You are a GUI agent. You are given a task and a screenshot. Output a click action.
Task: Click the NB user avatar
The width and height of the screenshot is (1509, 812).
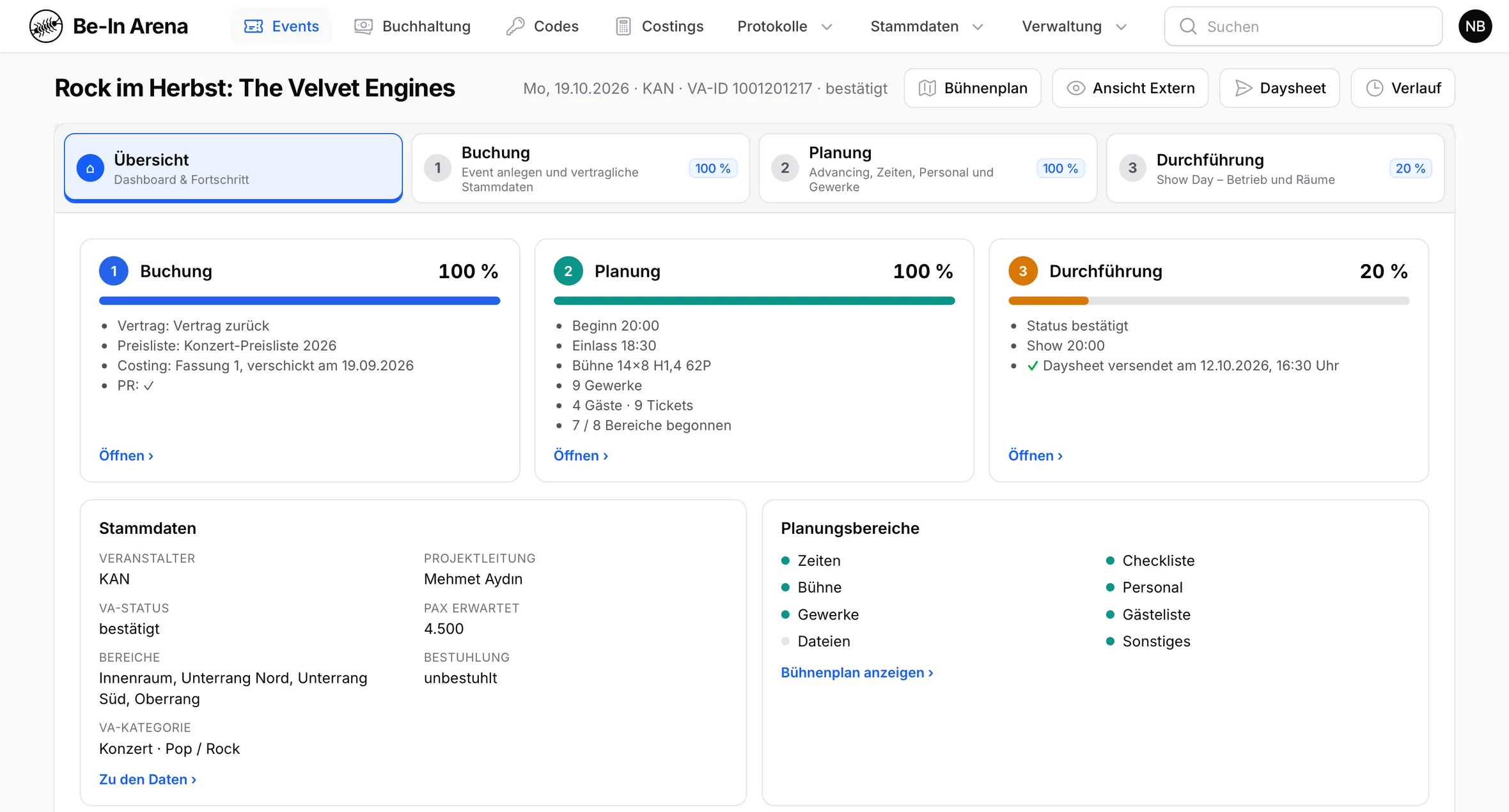pos(1475,26)
